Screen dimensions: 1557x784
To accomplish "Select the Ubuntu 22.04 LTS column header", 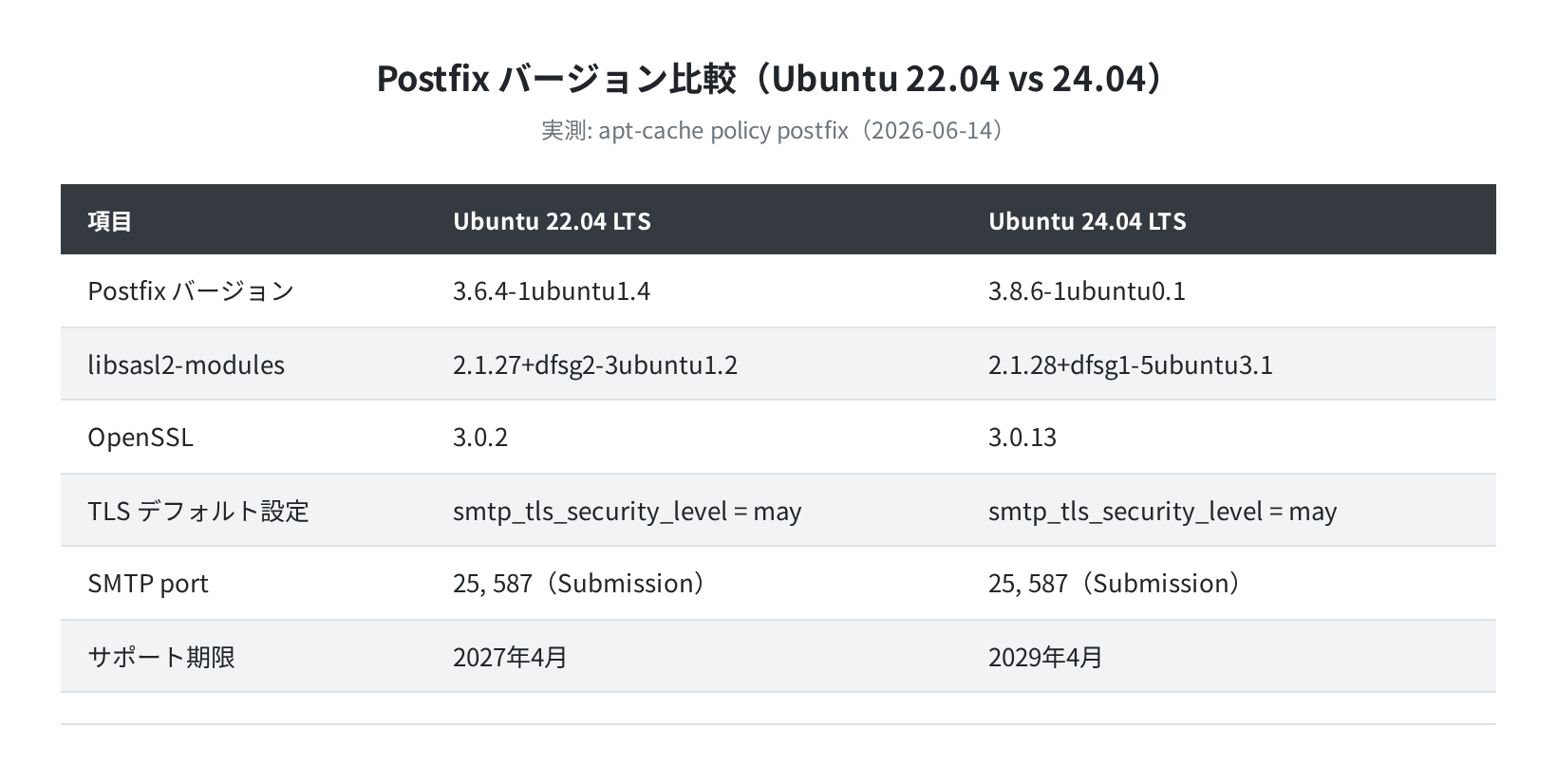I will point(552,221).
